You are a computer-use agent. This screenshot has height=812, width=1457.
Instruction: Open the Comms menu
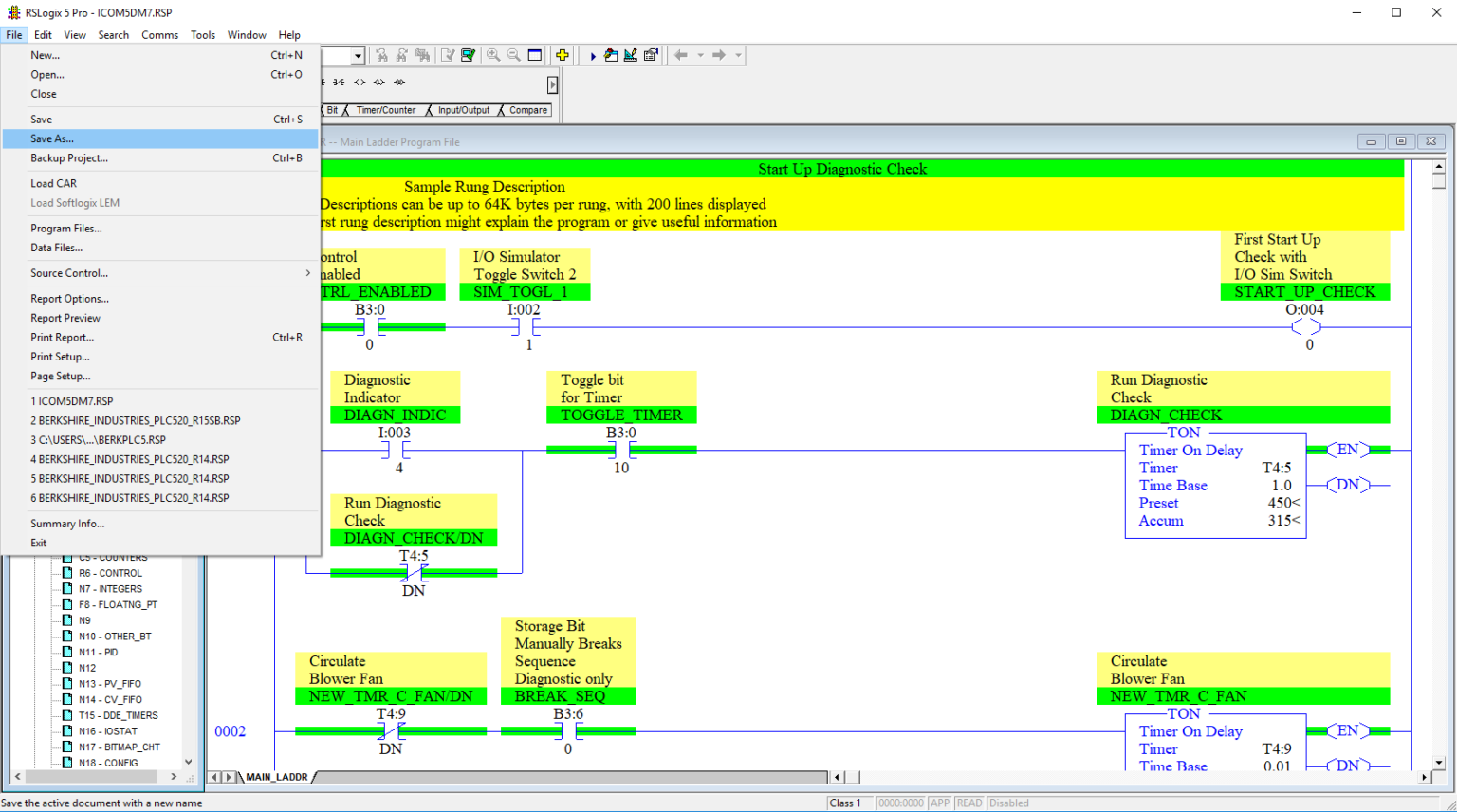(x=159, y=35)
